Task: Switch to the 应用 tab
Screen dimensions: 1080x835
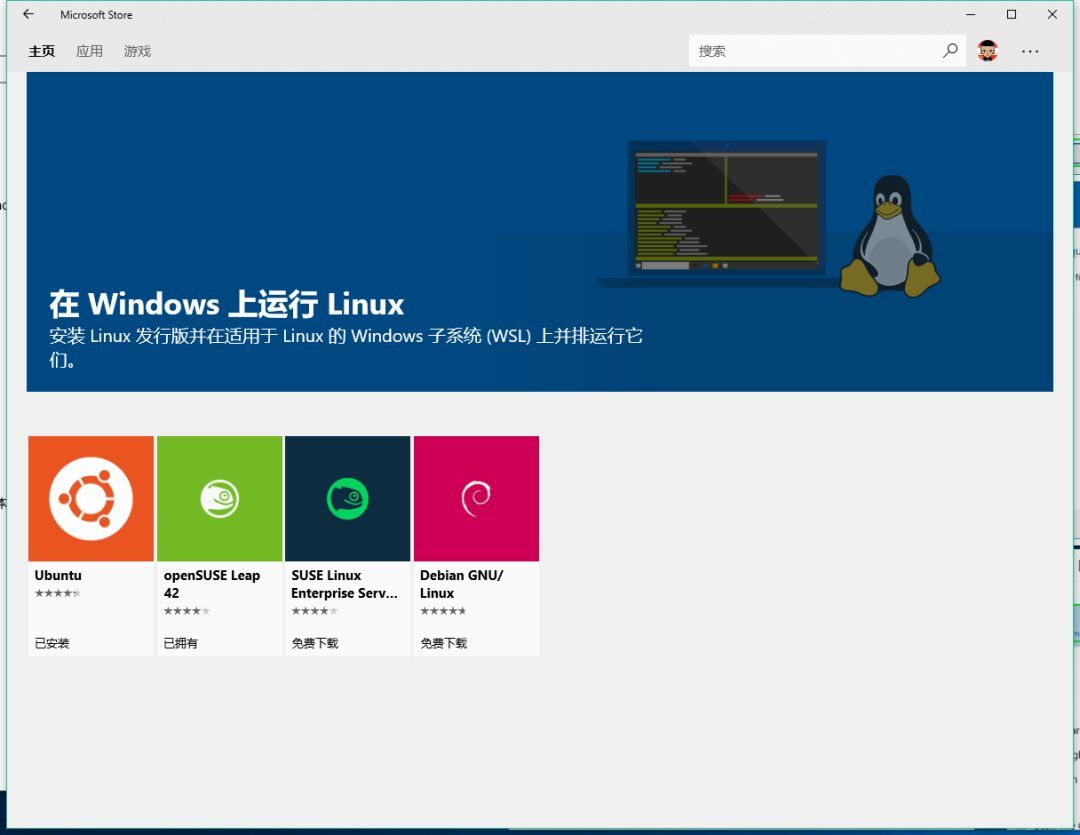Action: point(89,51)
